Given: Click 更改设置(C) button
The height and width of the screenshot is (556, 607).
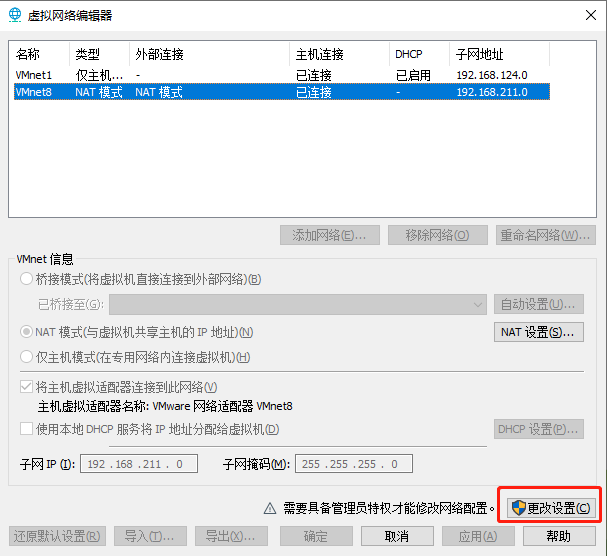Looking at the screenshot, I should pyautogui.click(x=551, y=508).
